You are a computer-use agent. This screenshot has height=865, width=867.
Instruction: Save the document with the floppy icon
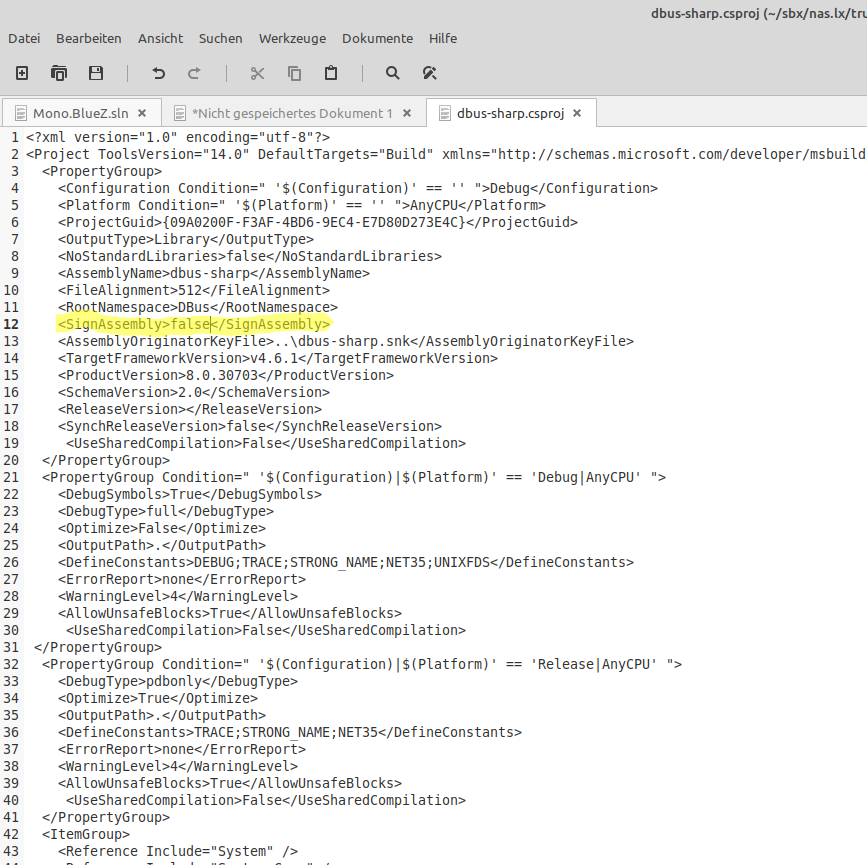point(96,73)
